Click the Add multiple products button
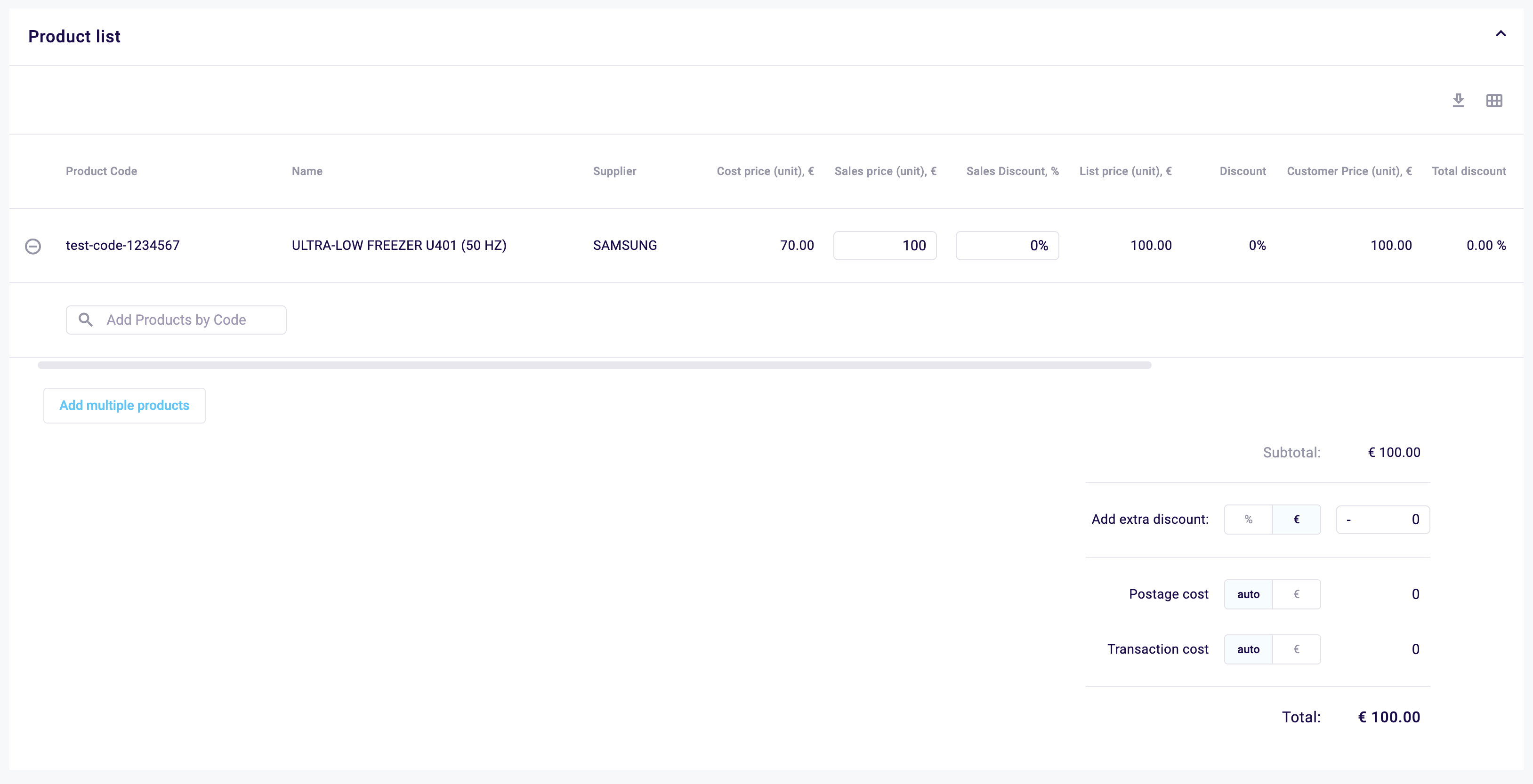1533x784 pixels. (x=124, y=406)
